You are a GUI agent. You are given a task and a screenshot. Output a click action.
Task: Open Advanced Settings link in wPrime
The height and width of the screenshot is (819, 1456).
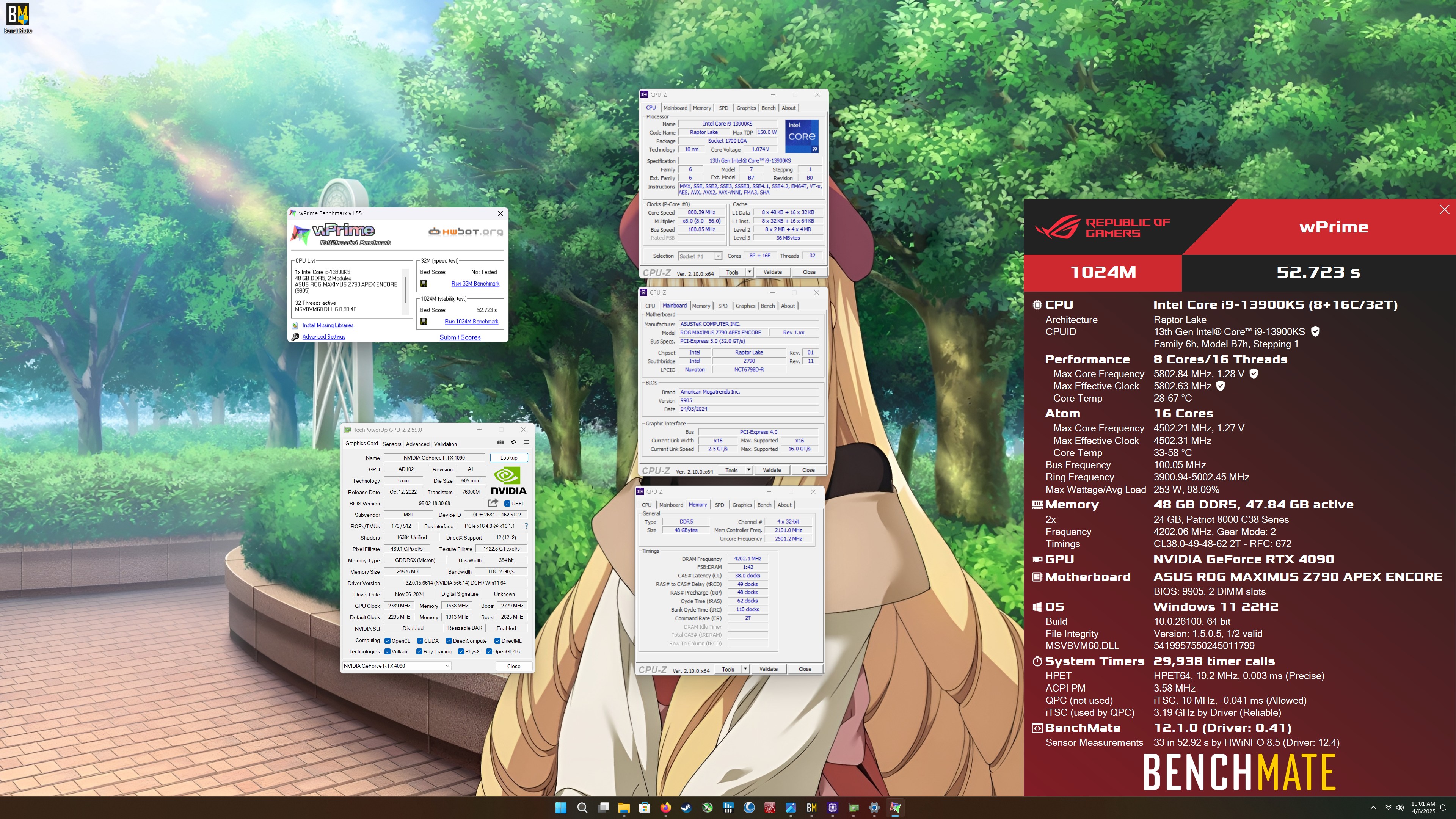[324, 337]
